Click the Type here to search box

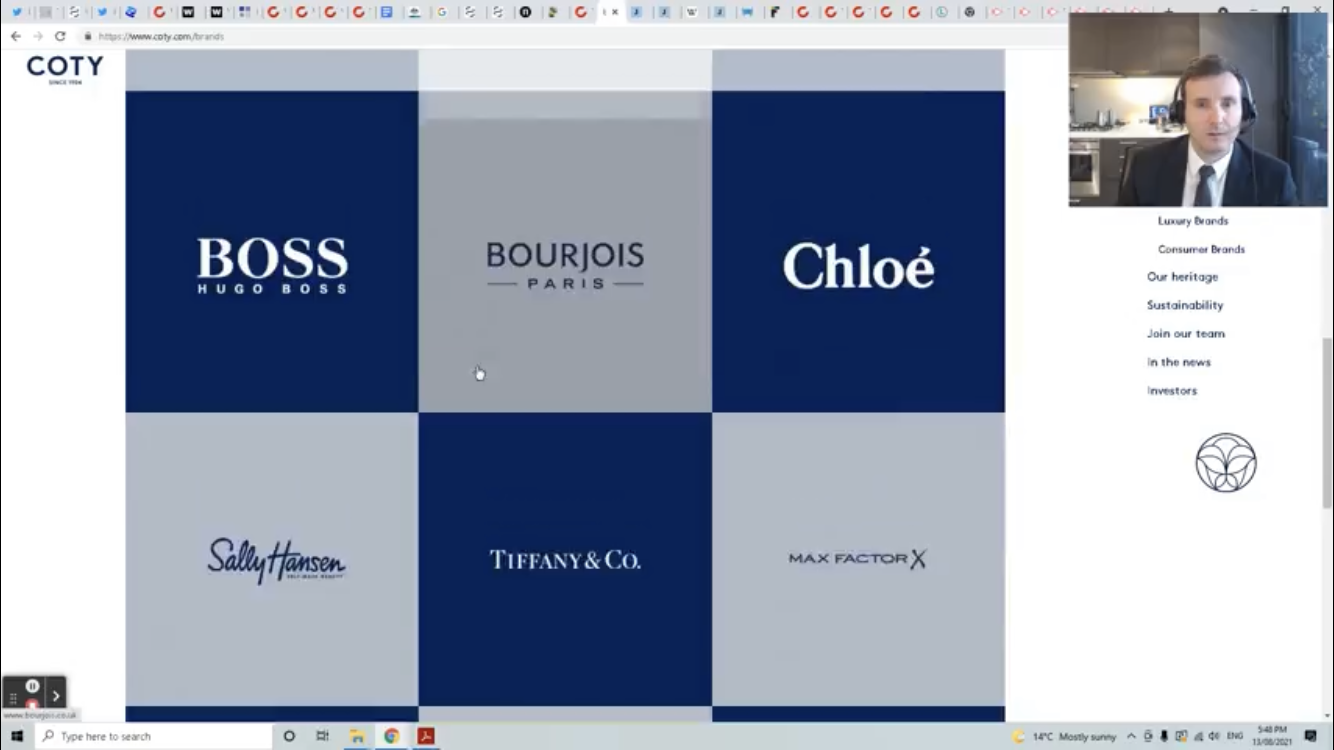click(154, 736)
